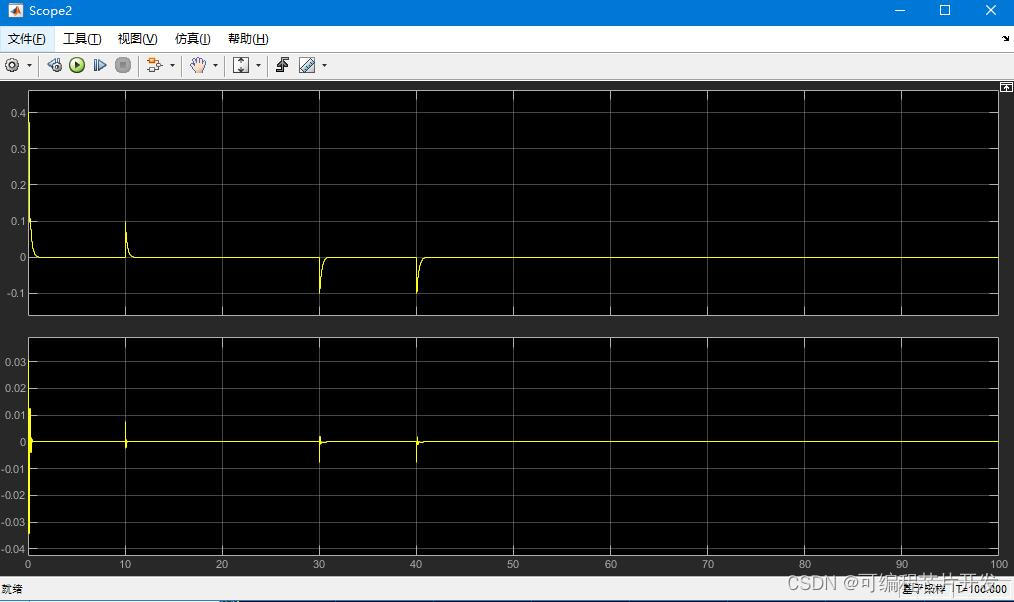Open the 帮助(H) menu
The image size is (1014, 602).
248,39
